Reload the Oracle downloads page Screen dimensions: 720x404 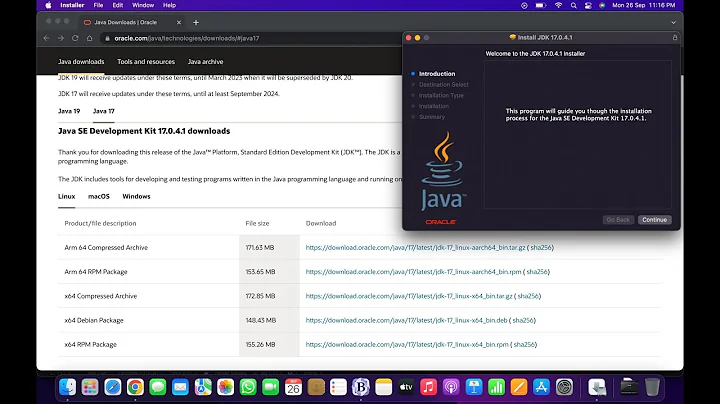coord(75,38)
